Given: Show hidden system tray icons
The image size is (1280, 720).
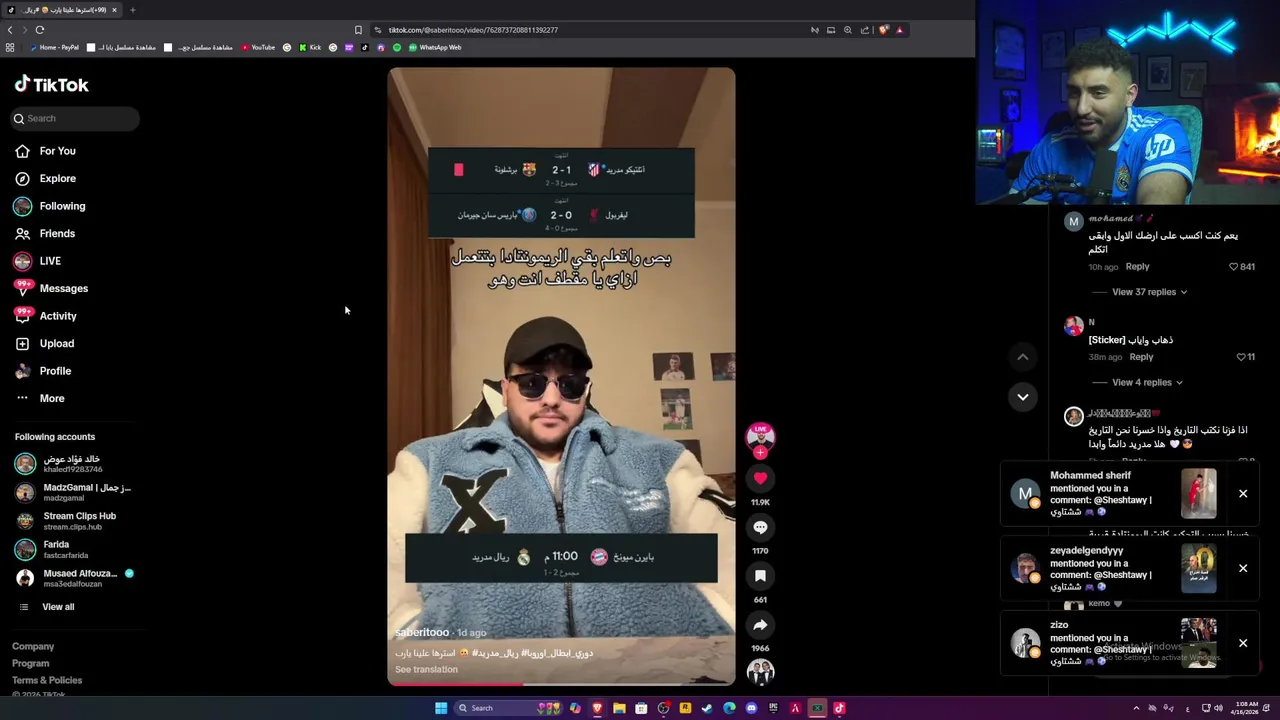Looking at the screenshot, I should pyautogui.click(x=1136, y=708).
